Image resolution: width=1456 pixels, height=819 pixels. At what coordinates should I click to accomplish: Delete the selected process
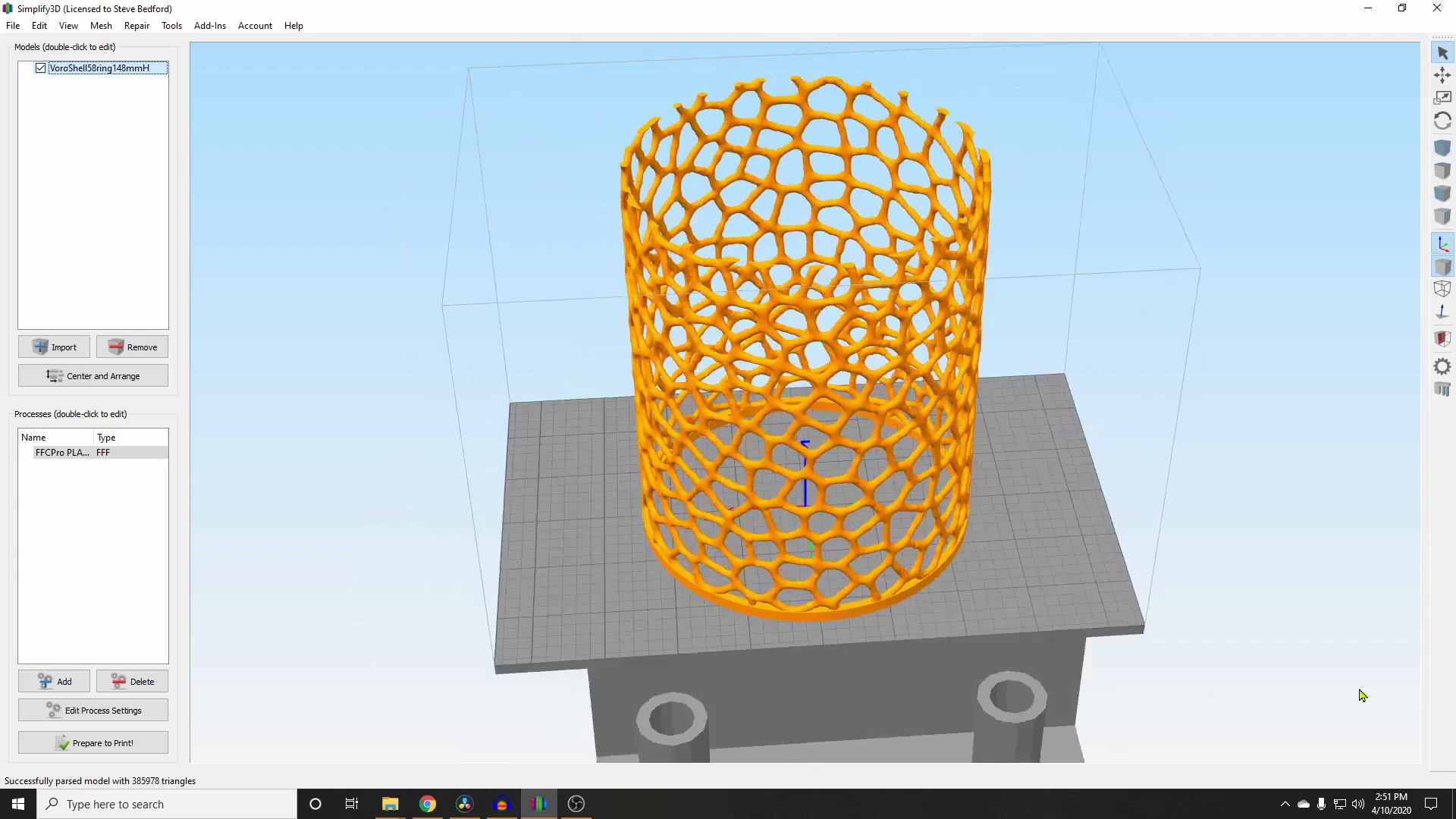[132, 682]
